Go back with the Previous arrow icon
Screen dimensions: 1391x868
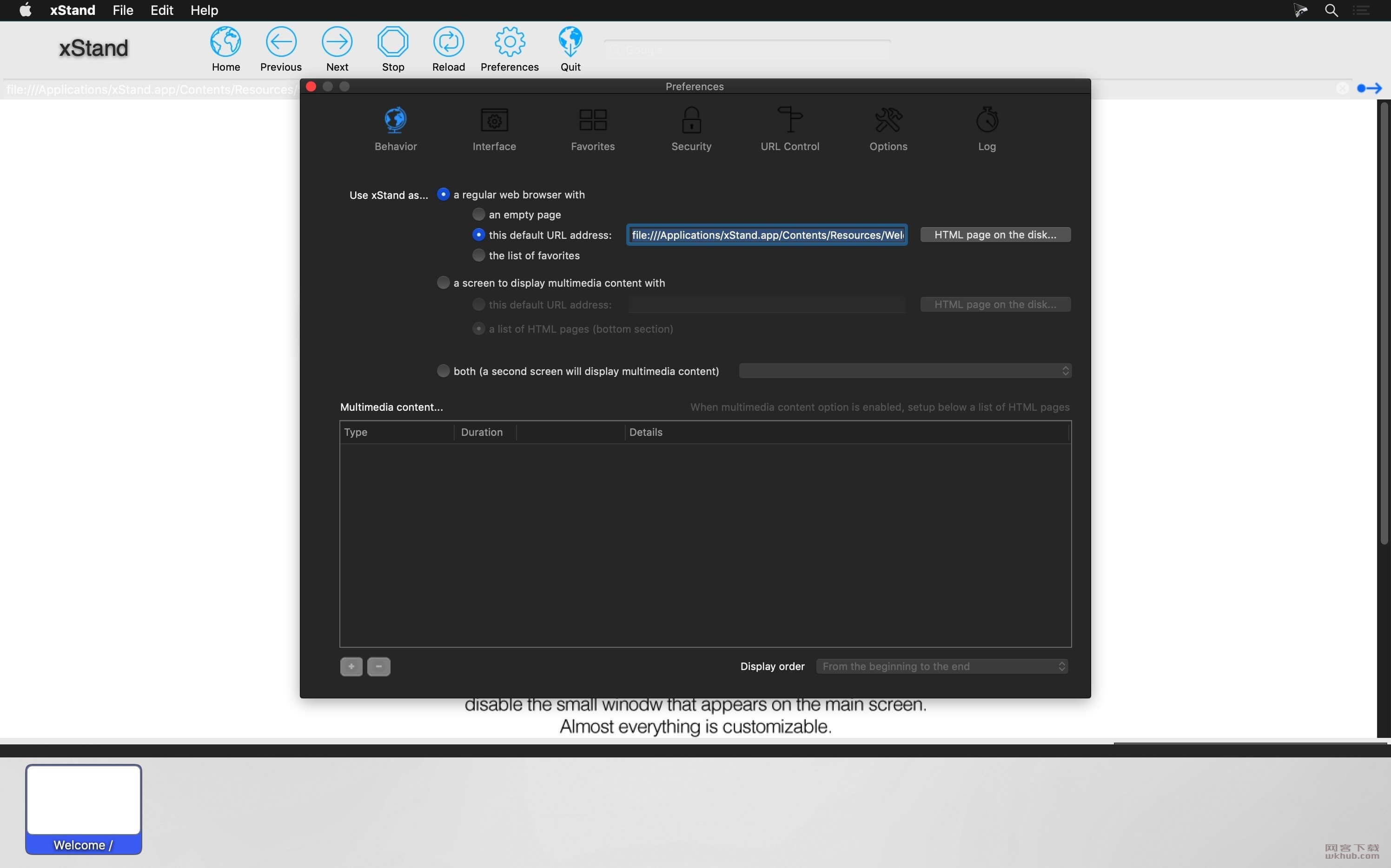click(281, 42)
